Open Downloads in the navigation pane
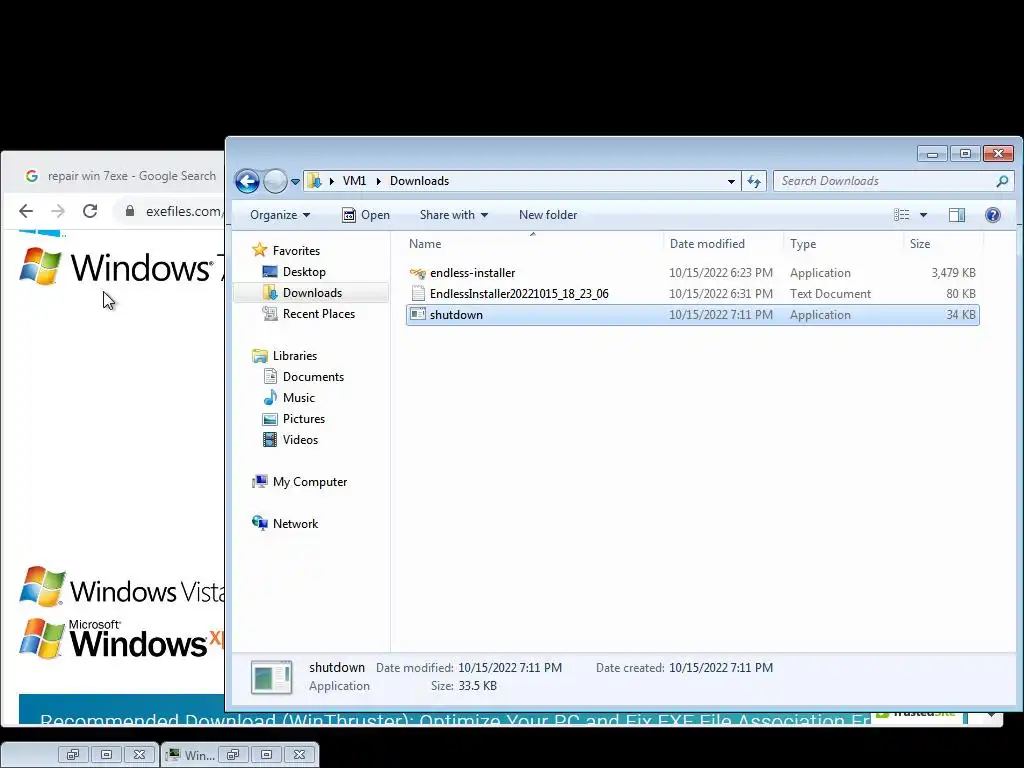The height and width of the screenshot is (768, 1024). (x=312, y=293)
